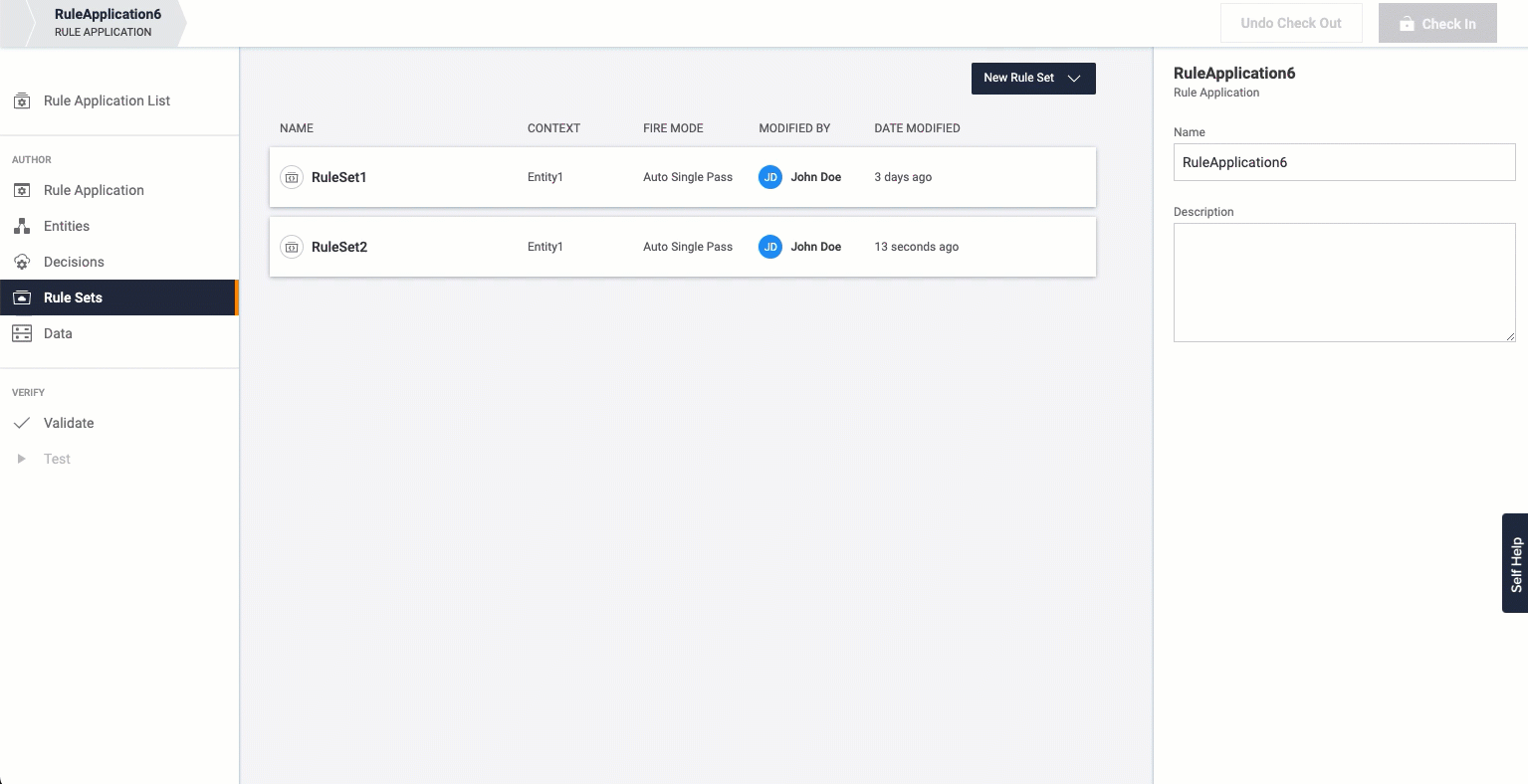Click '3 days ago' date cell
This screenshot has width=1528, height=784.
click(903, 177)
